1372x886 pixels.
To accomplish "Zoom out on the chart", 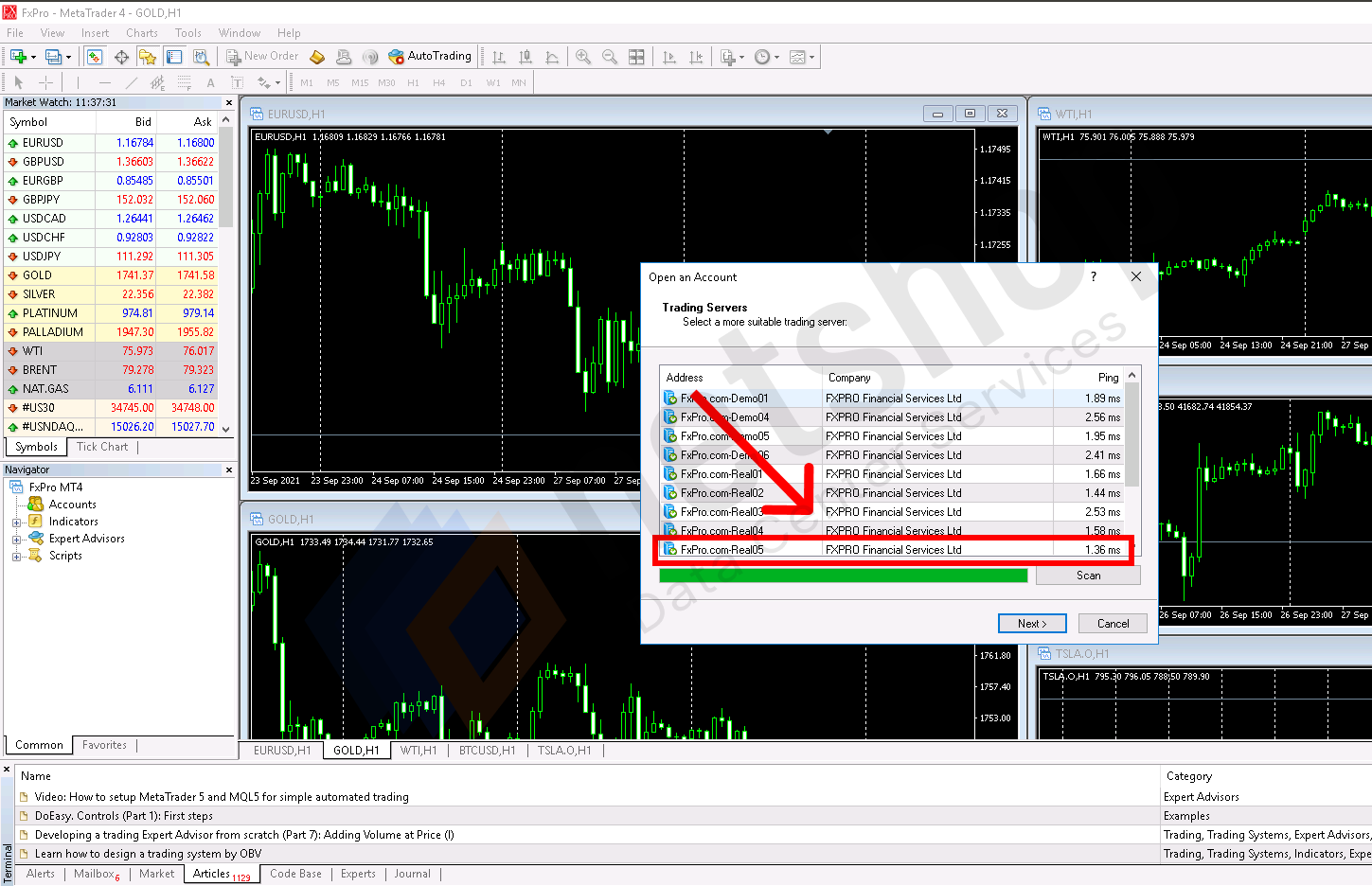I will coord(610,57).
